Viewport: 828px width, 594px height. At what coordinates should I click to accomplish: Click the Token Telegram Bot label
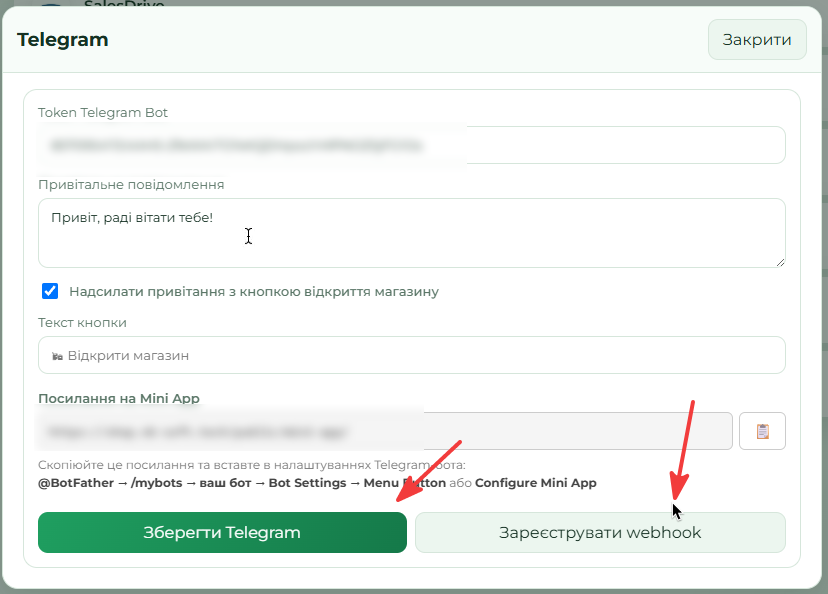102,112
